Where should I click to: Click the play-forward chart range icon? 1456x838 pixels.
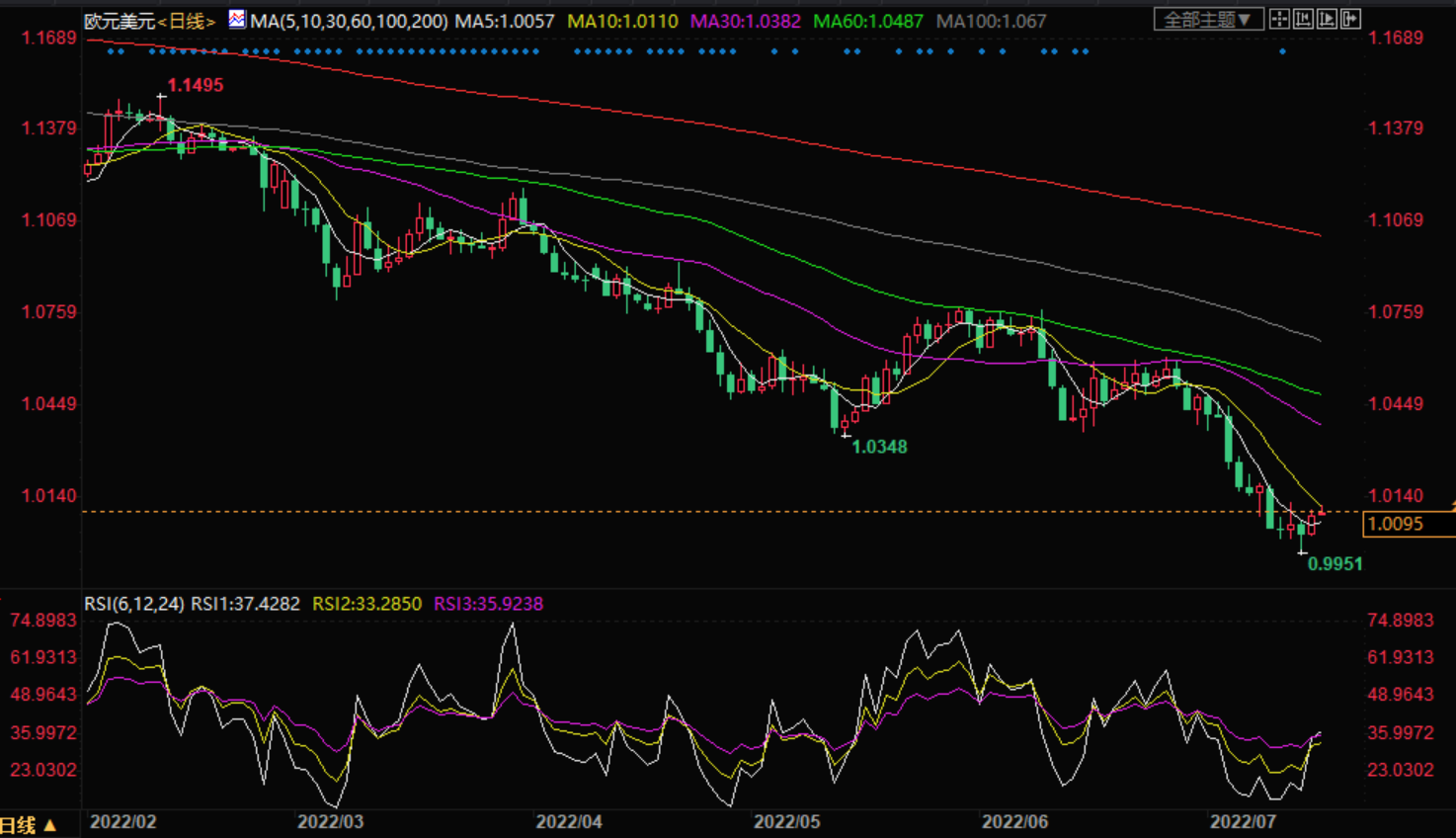point(1327,19)
